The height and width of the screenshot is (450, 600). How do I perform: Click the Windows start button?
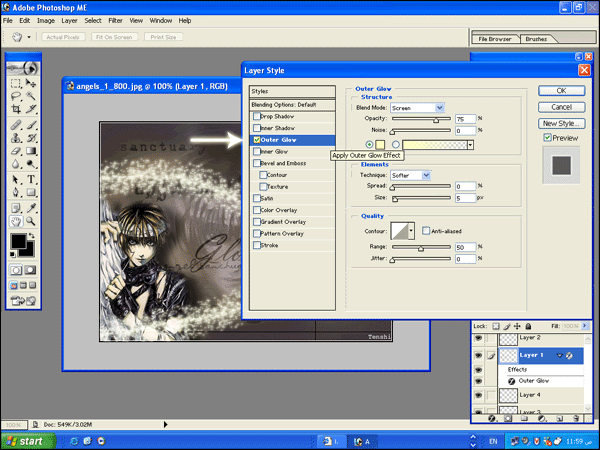click(27, 441)
